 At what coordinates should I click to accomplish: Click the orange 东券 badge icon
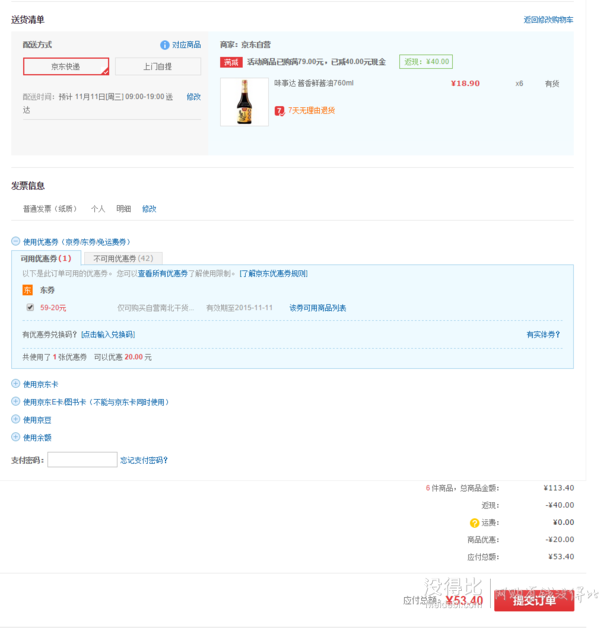pos(28,290)
